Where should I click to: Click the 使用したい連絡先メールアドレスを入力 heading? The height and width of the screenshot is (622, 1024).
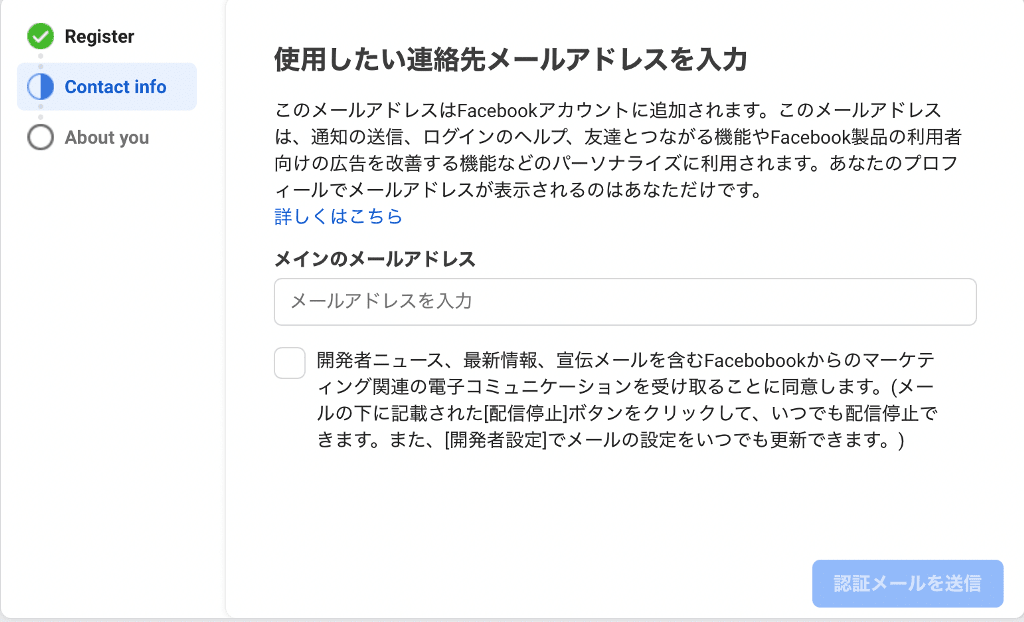(x=510, y=60)
